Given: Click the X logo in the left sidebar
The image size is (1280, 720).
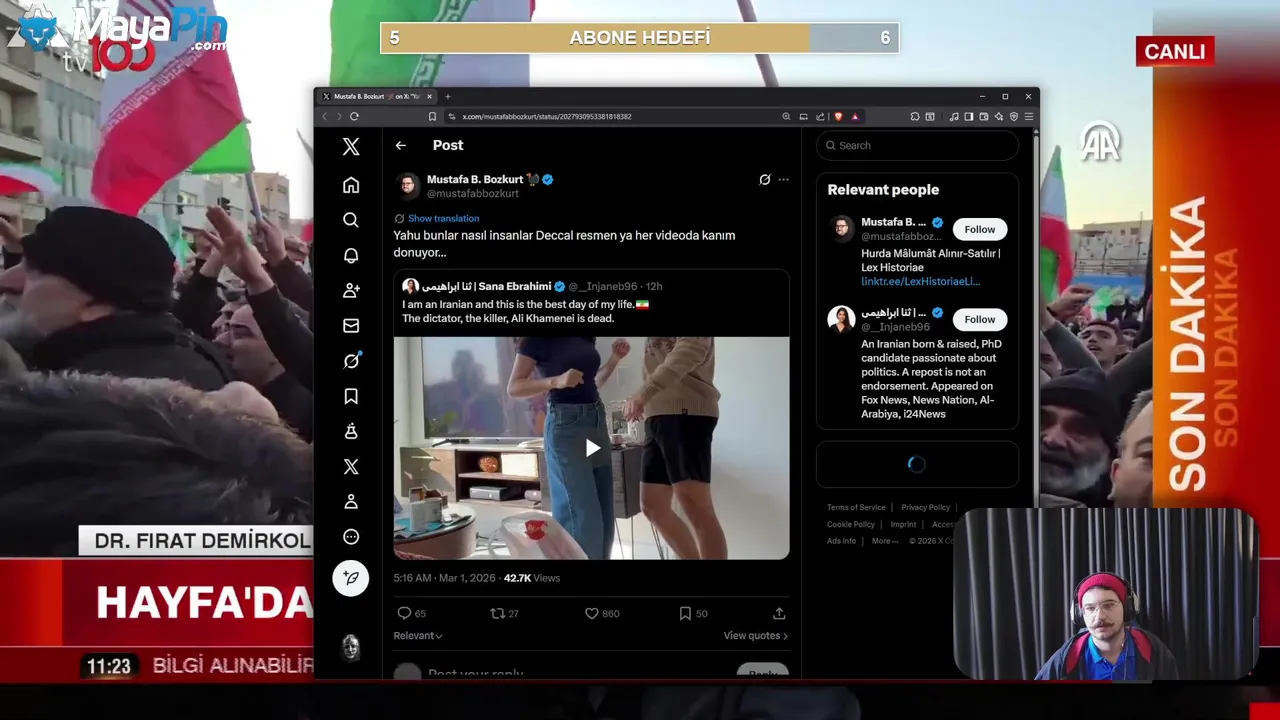Looking at the screenshot, I should coord(351,147).
